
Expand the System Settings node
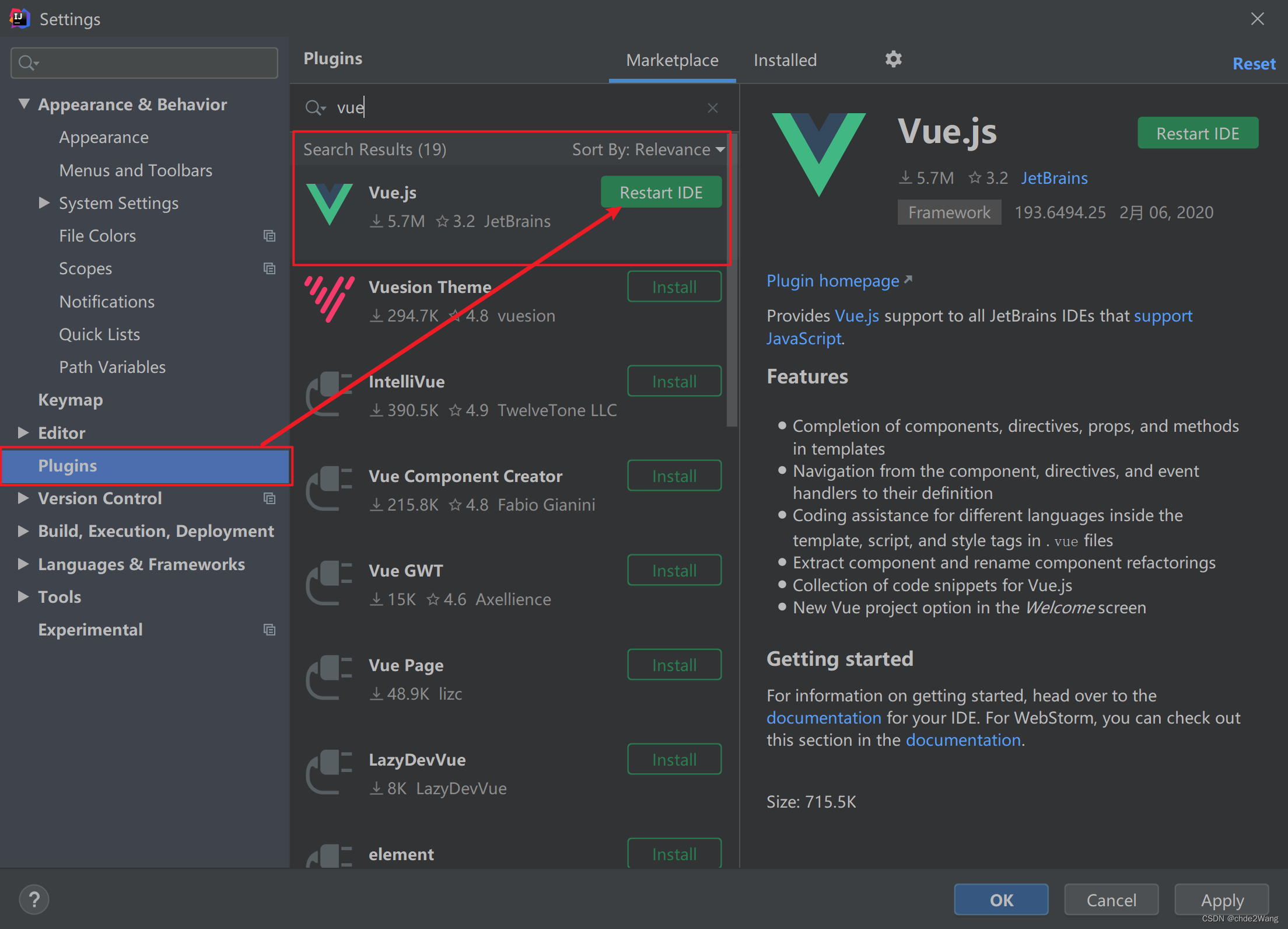coord(44,202)
